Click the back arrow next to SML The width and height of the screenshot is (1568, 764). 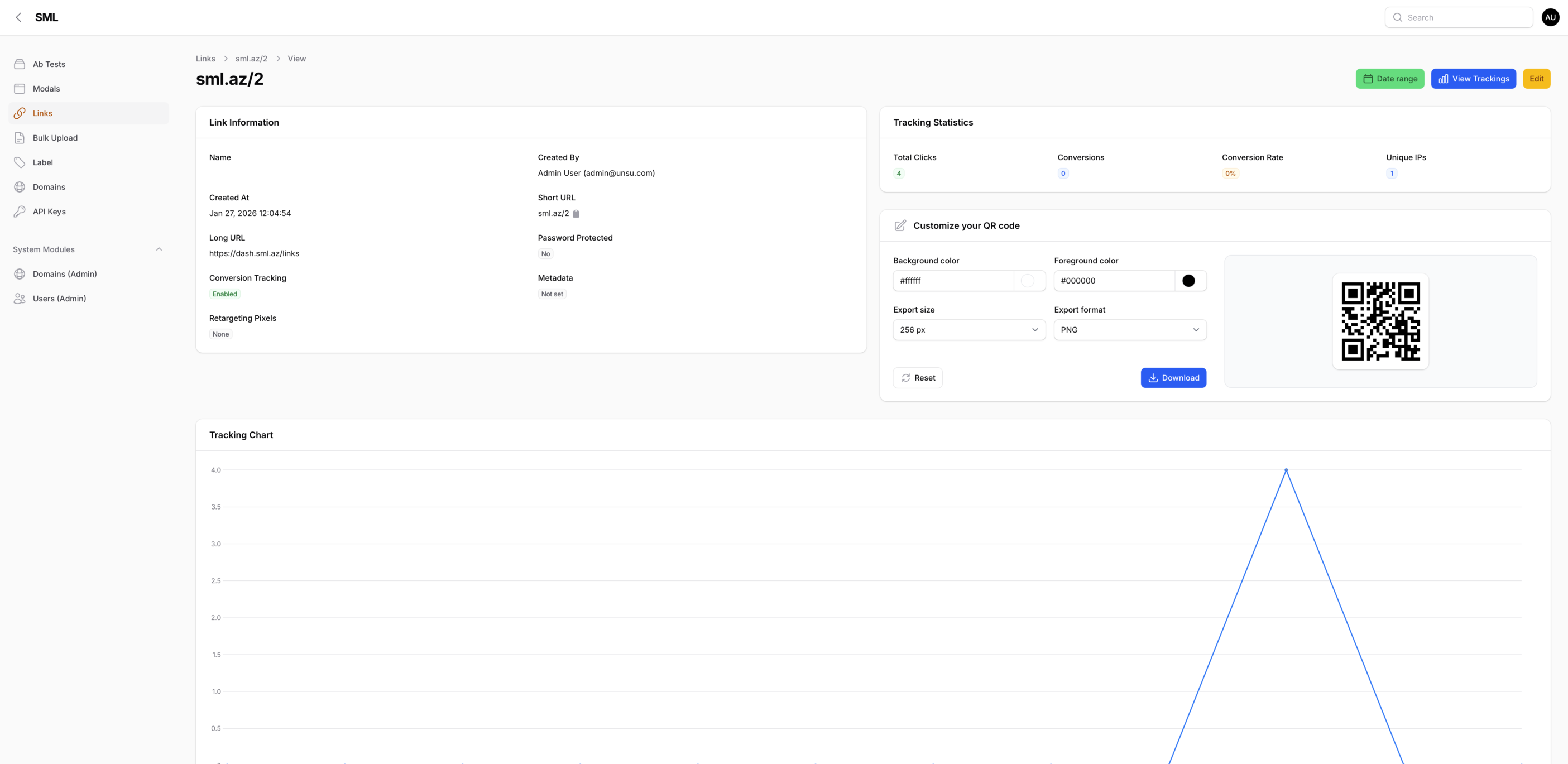click(x=19, y=17)
